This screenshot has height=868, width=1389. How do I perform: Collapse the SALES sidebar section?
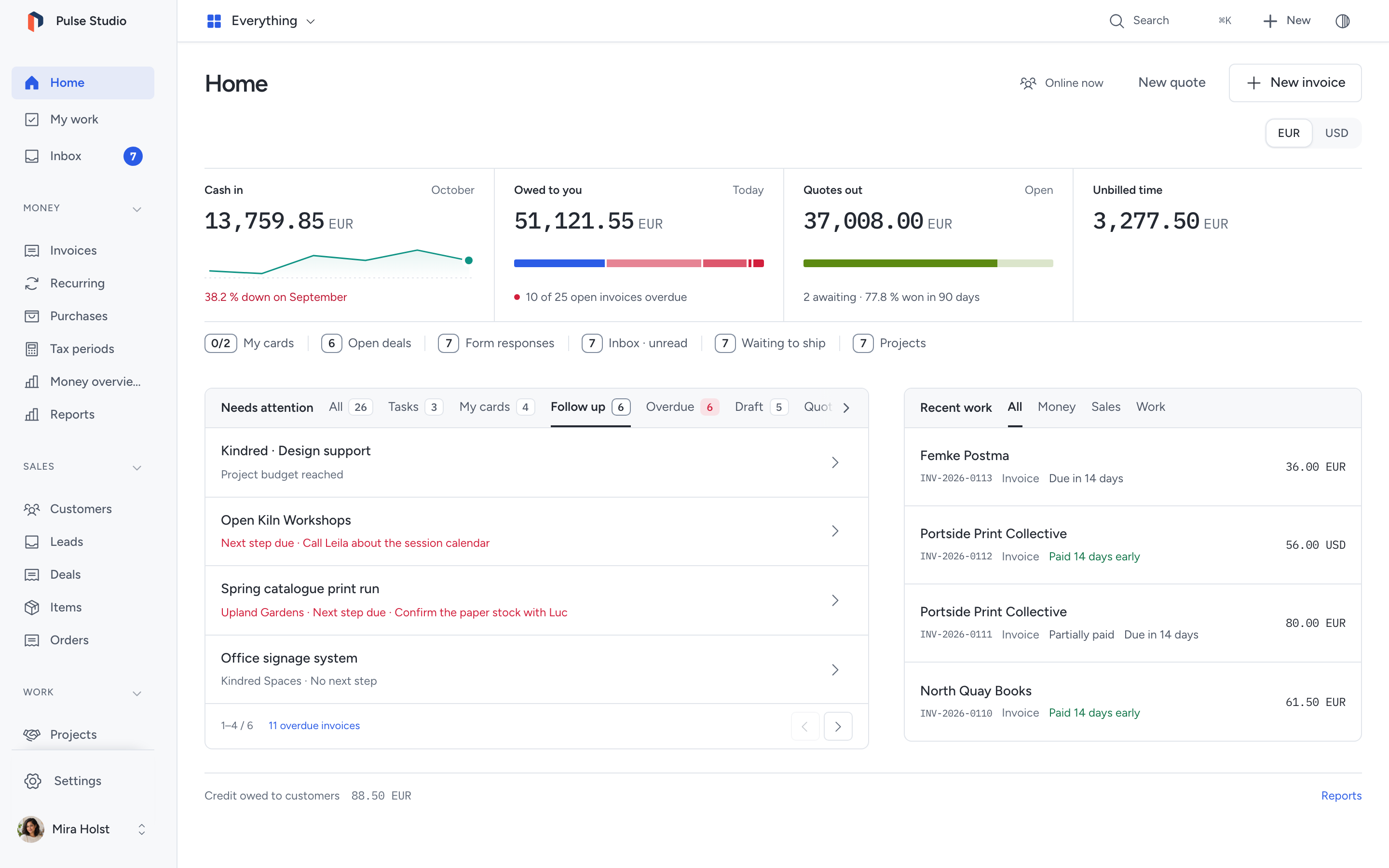pos(136,467)
